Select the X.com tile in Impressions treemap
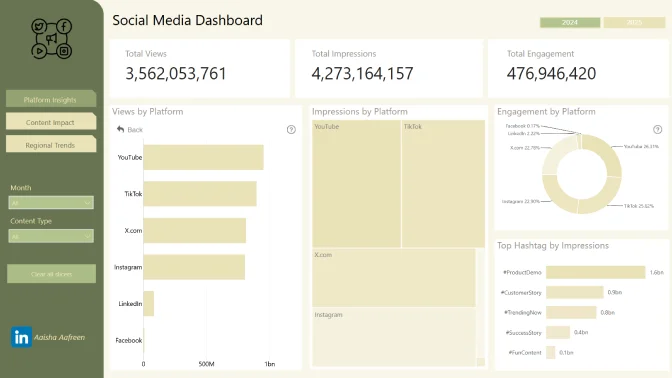The width and height of the screenshot is (672, 378). pyautogui.click(x=394, y=278)
